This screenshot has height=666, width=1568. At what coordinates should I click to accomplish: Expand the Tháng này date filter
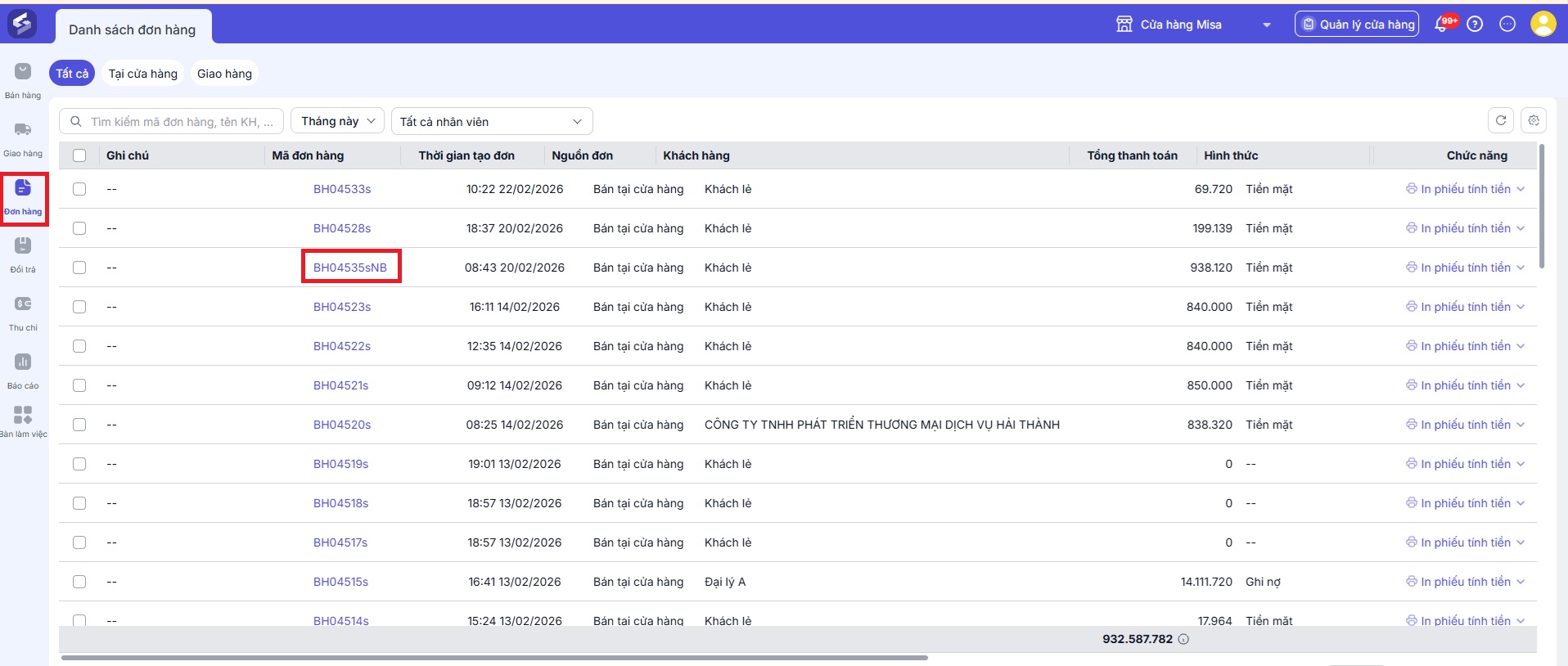[x=337, y=121]
